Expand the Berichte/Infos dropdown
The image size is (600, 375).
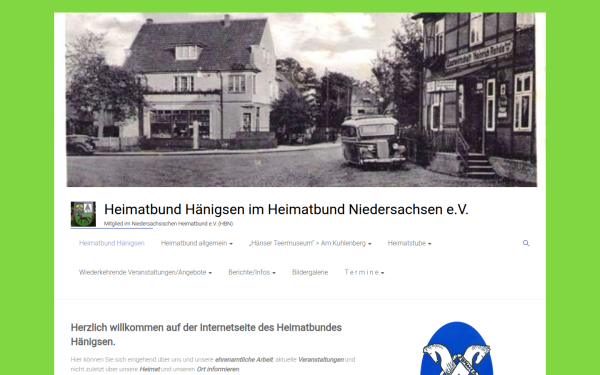point(252,272)
